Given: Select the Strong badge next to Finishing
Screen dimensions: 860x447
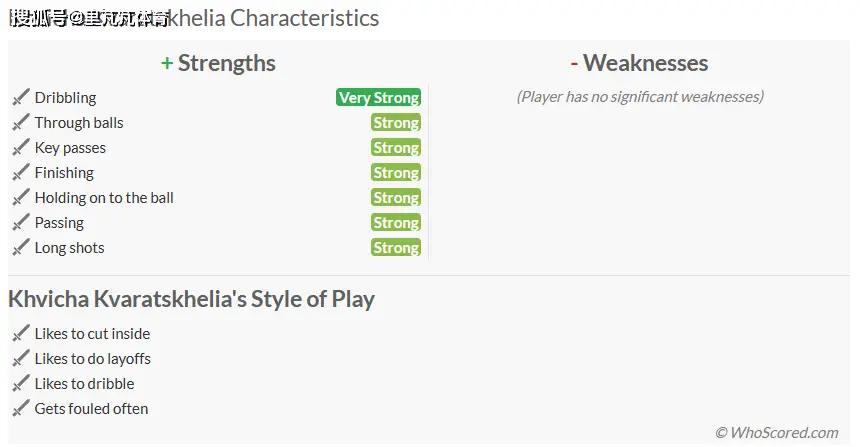Looking at the screenshot, I should click(x=396, y=172).
